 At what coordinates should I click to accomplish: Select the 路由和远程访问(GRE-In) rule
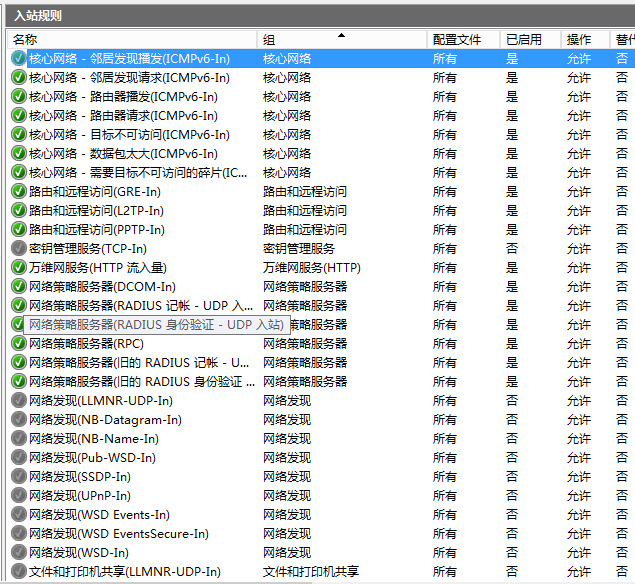click(95, 192)
